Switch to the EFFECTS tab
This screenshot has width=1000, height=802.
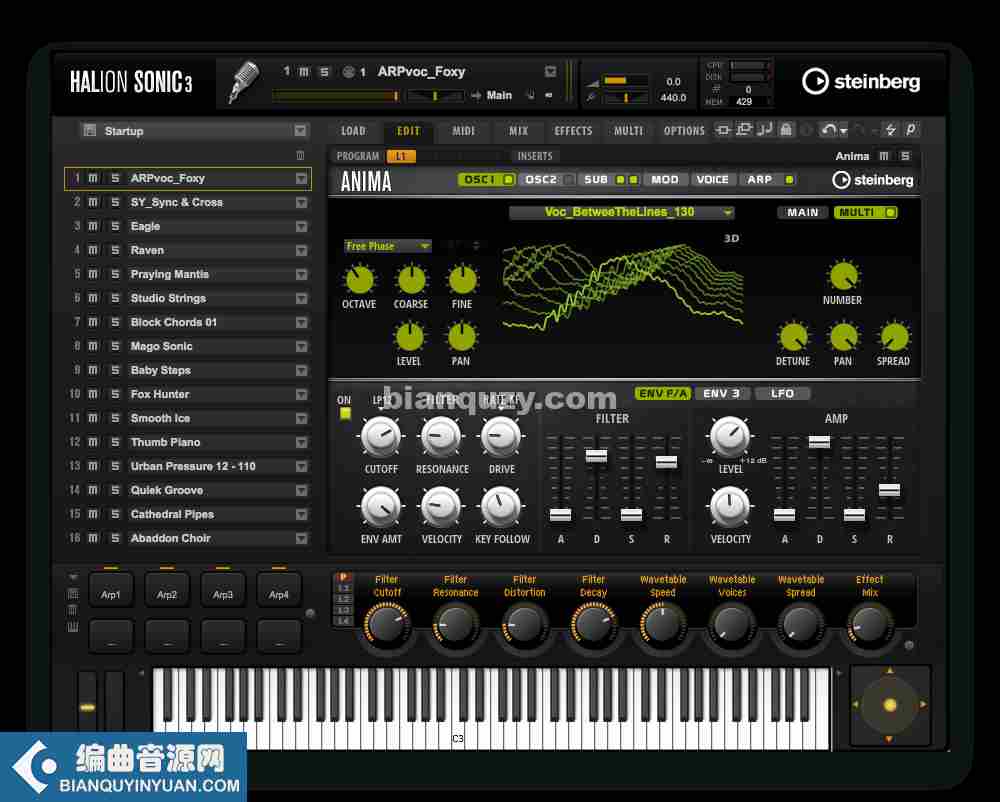pos(573,131)
